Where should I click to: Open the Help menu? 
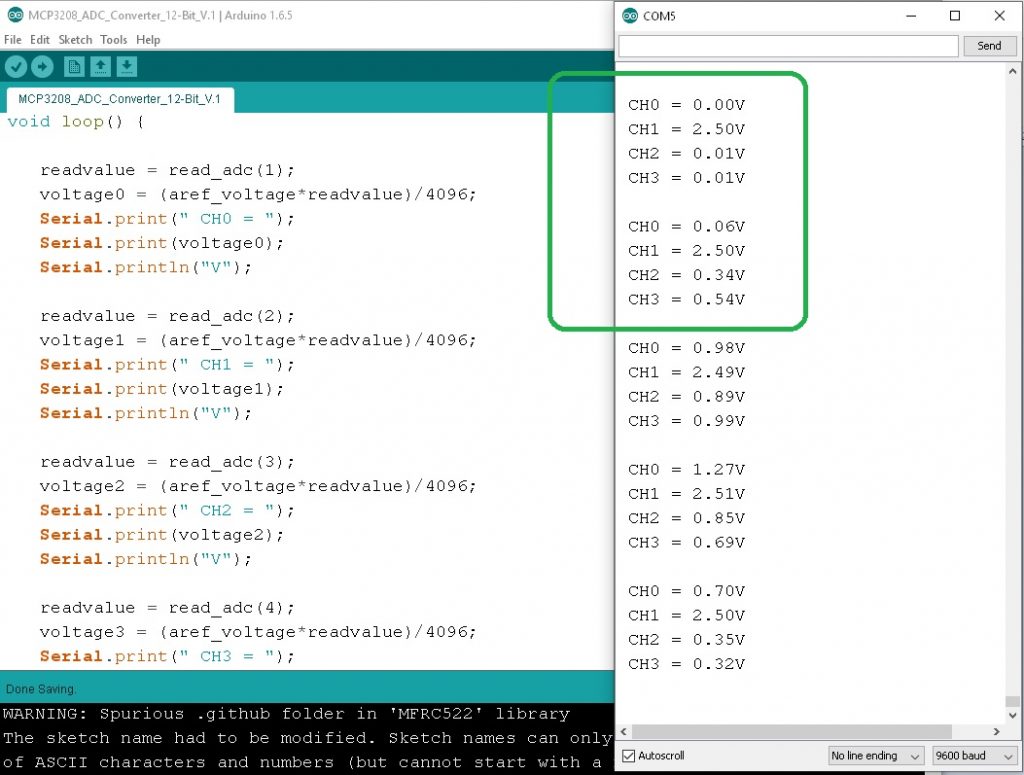pos(148,40)
